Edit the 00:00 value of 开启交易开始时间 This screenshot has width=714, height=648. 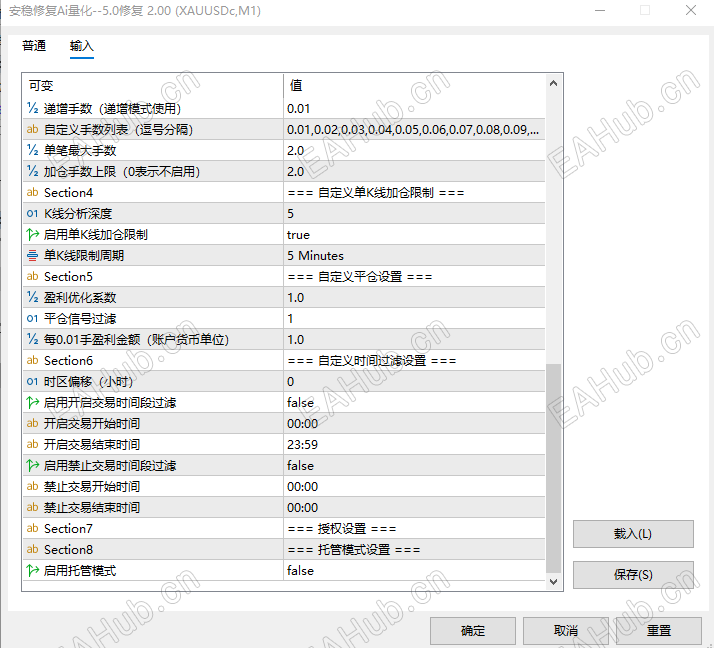(414, 423)
